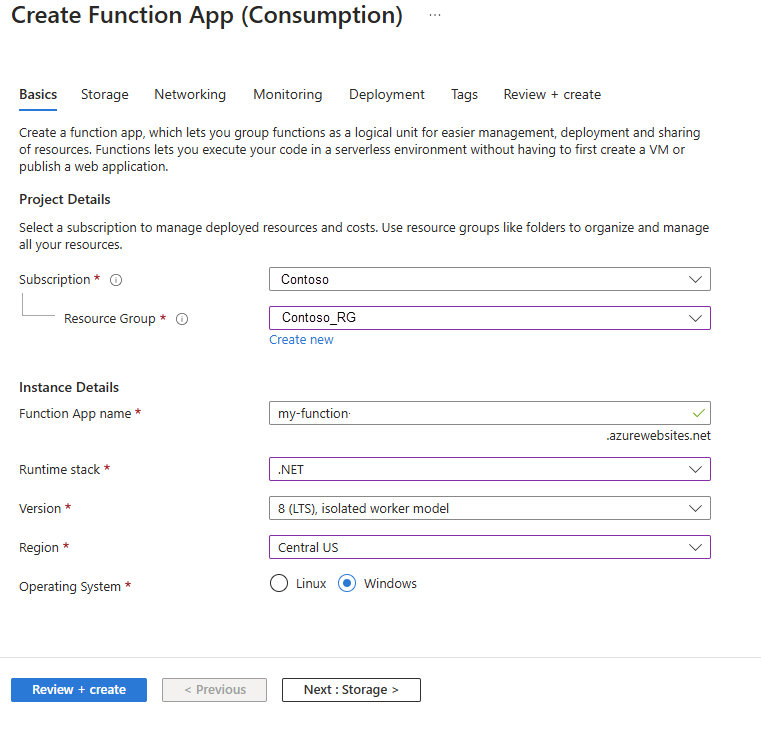This screenshot has height=738, width=761.
Task: Open the Runtime stack dropdown
Action: point(489,469)
